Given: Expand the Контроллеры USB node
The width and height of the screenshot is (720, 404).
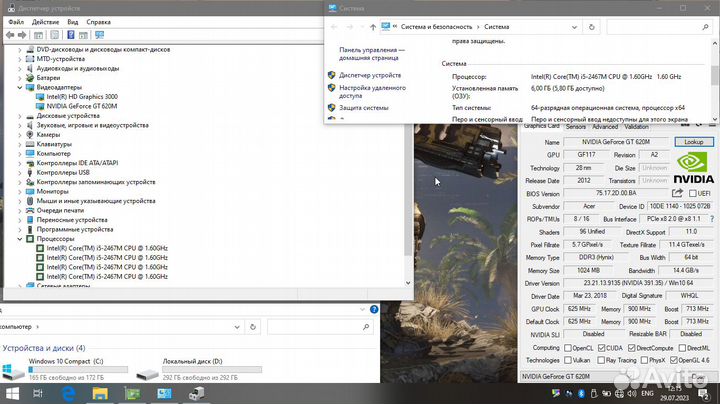Looking at the screenshot, I should coord(20,173).
